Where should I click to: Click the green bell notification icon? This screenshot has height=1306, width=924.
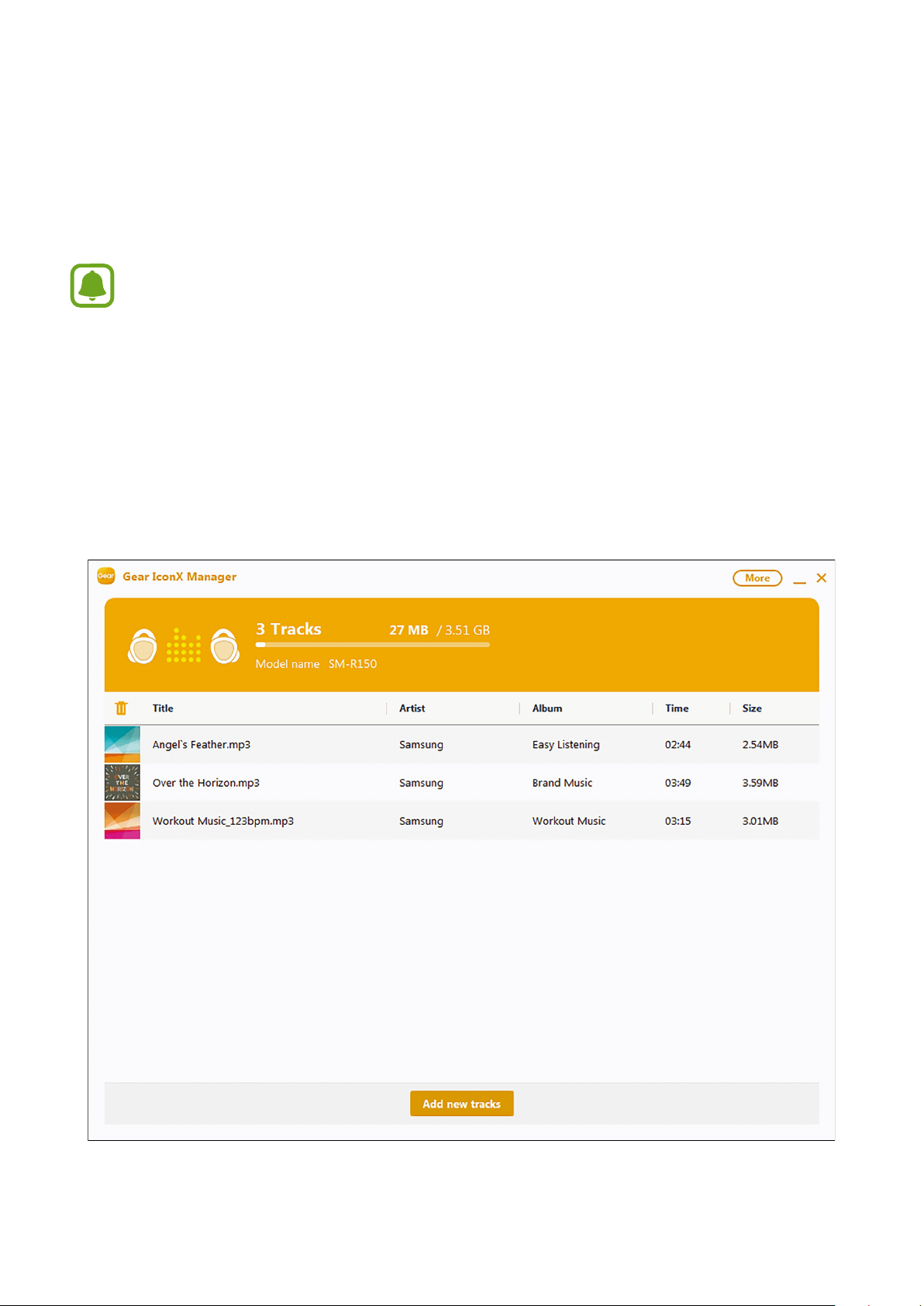92,286
